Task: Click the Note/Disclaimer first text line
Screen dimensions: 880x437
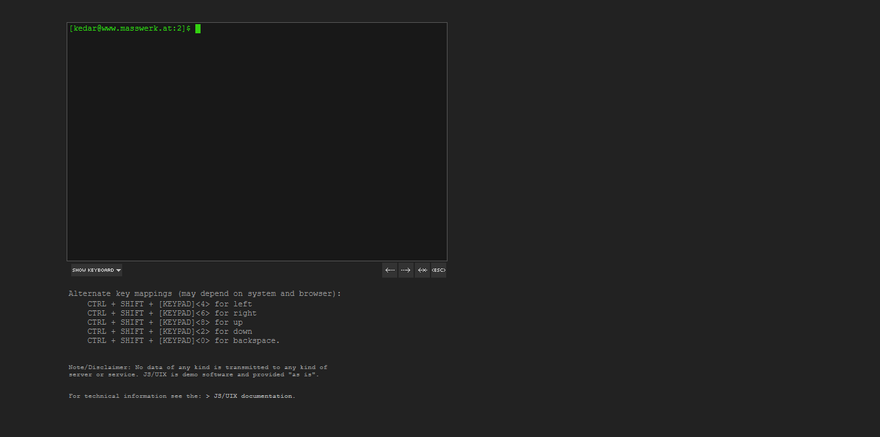Action: point(197,367)
